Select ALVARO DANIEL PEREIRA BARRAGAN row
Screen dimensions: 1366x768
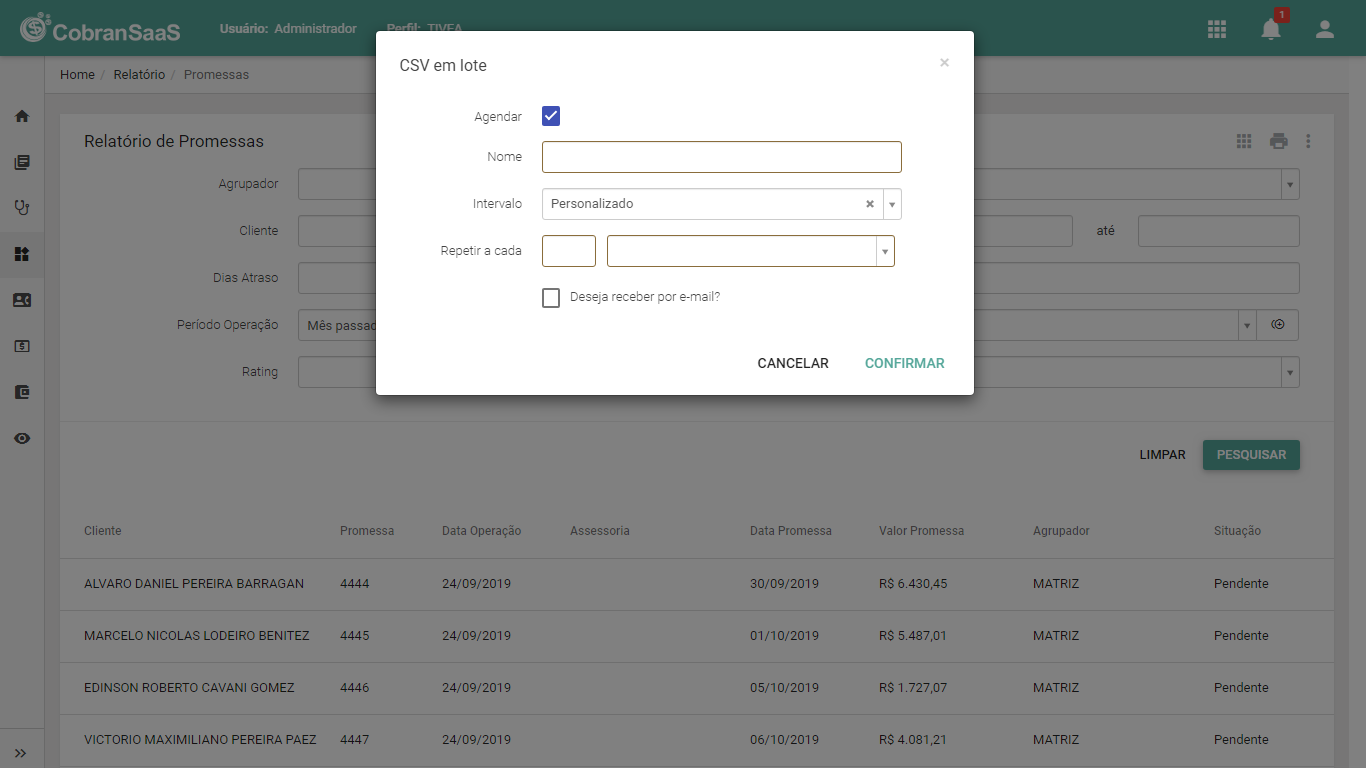coord(697,584)
